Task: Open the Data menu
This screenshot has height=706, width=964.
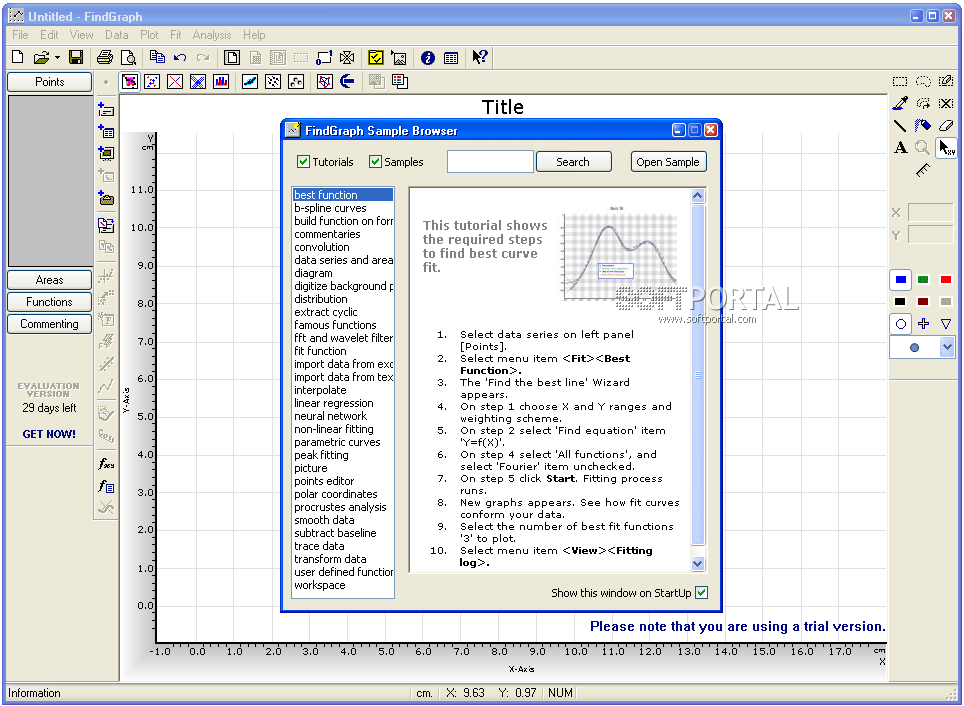Action: (x=116, y=35)
